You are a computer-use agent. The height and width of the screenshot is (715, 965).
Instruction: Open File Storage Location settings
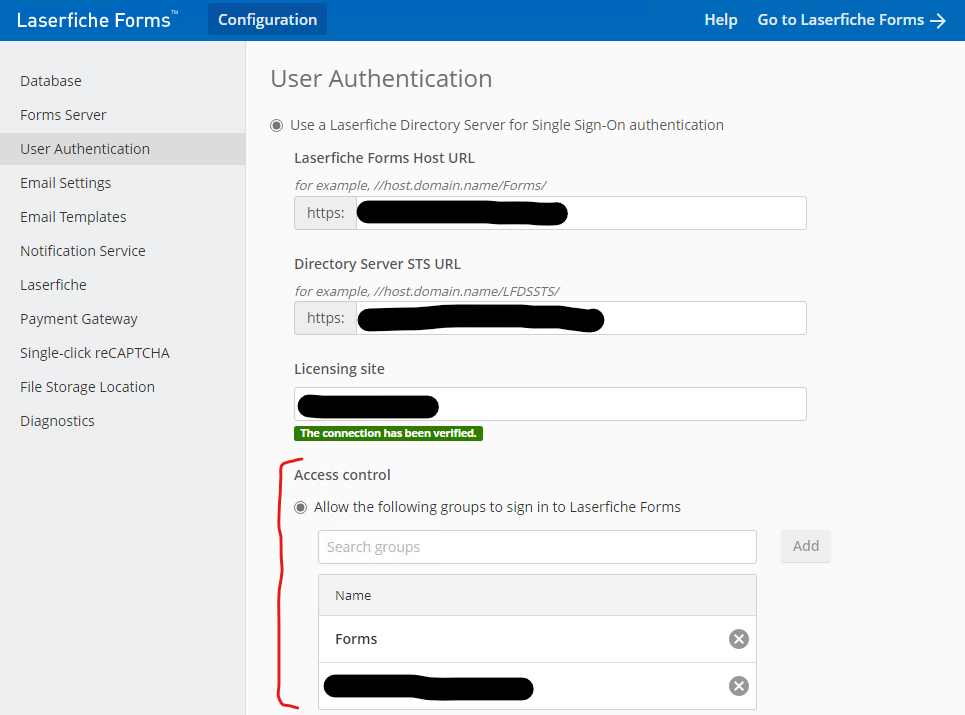(87, 387)
